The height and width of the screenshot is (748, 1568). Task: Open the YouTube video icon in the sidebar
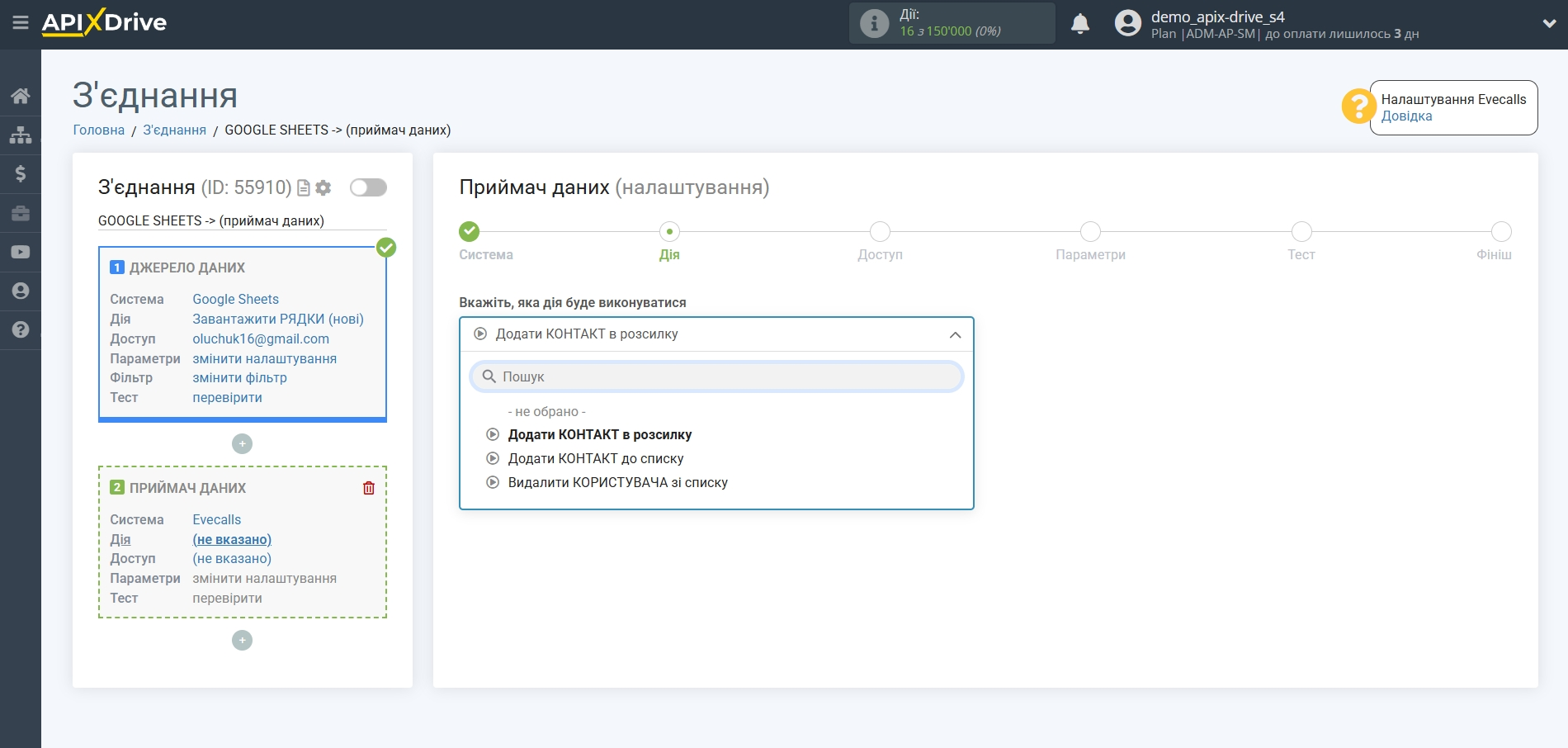pos(21,252)
